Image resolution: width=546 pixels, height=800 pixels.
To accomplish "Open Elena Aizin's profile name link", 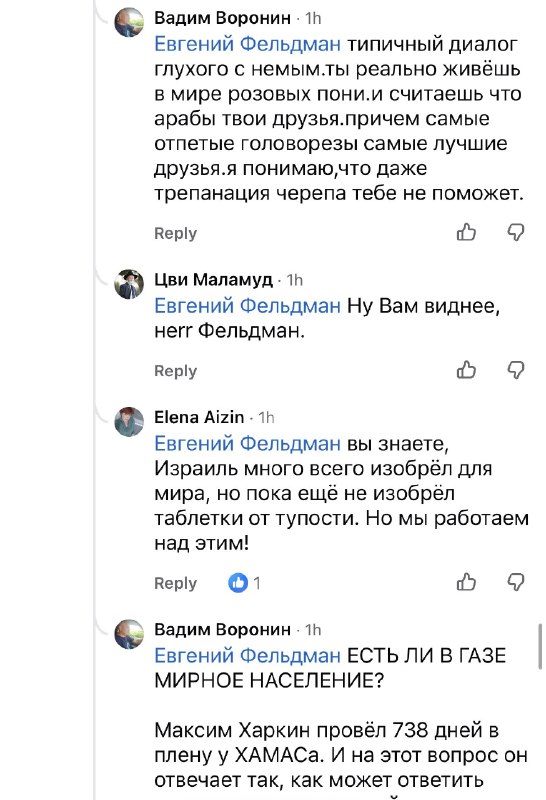I will [x=199, y=417].
